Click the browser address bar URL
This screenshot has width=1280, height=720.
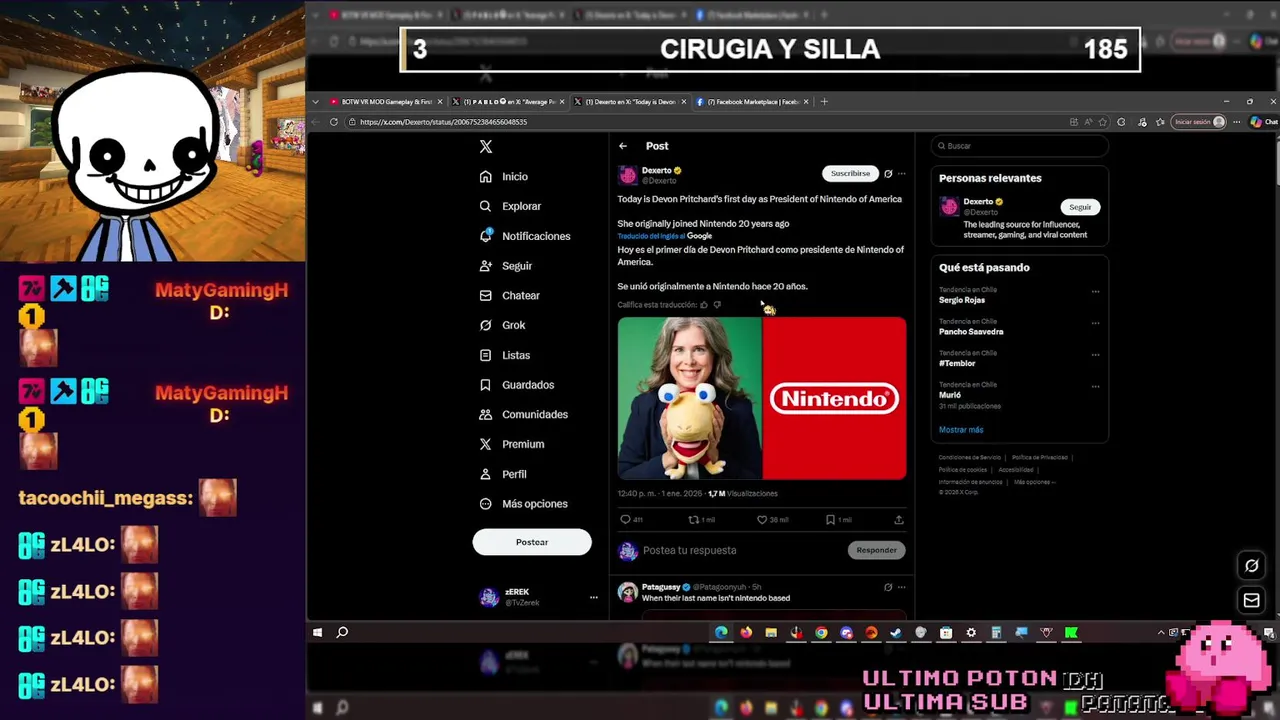[x=443, y=122]
